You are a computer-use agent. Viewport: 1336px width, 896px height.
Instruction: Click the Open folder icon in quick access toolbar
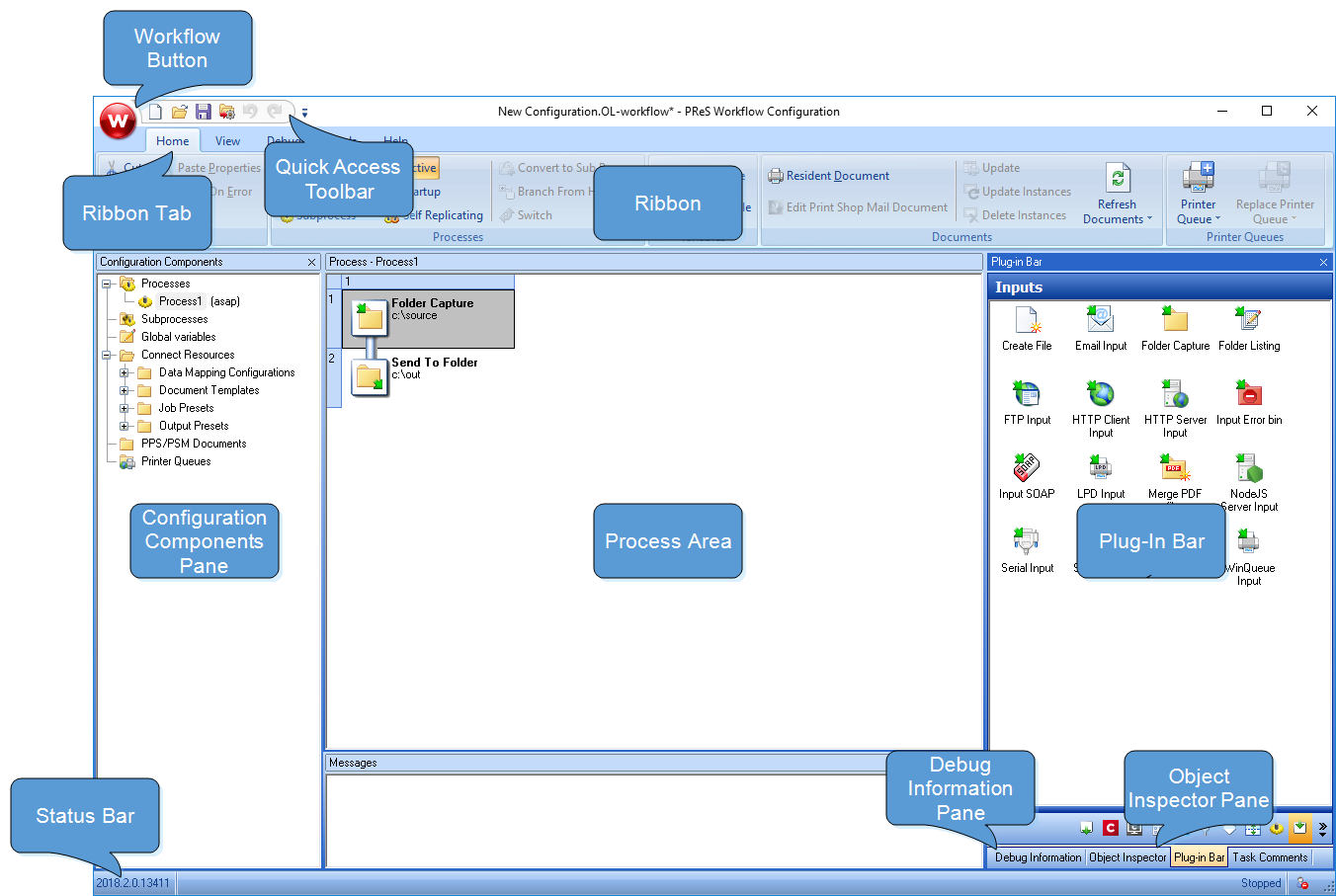(x=179, y=112)
